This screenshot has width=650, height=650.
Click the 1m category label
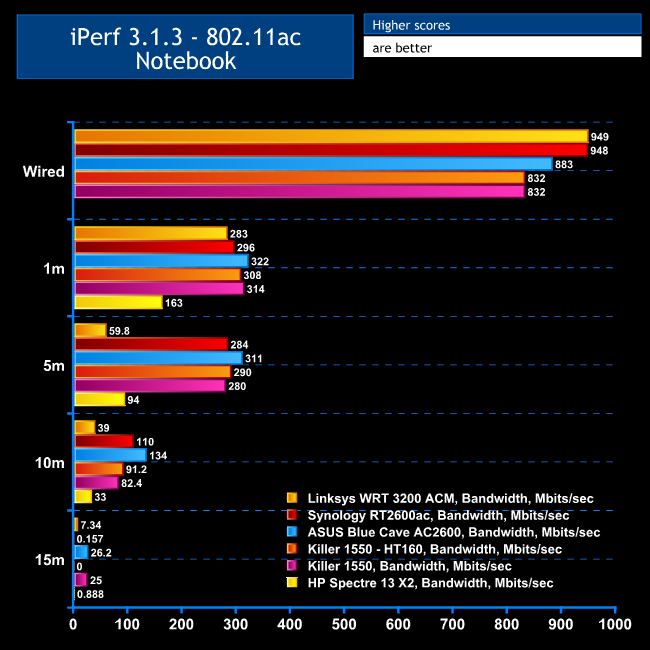tap(54, 269)
